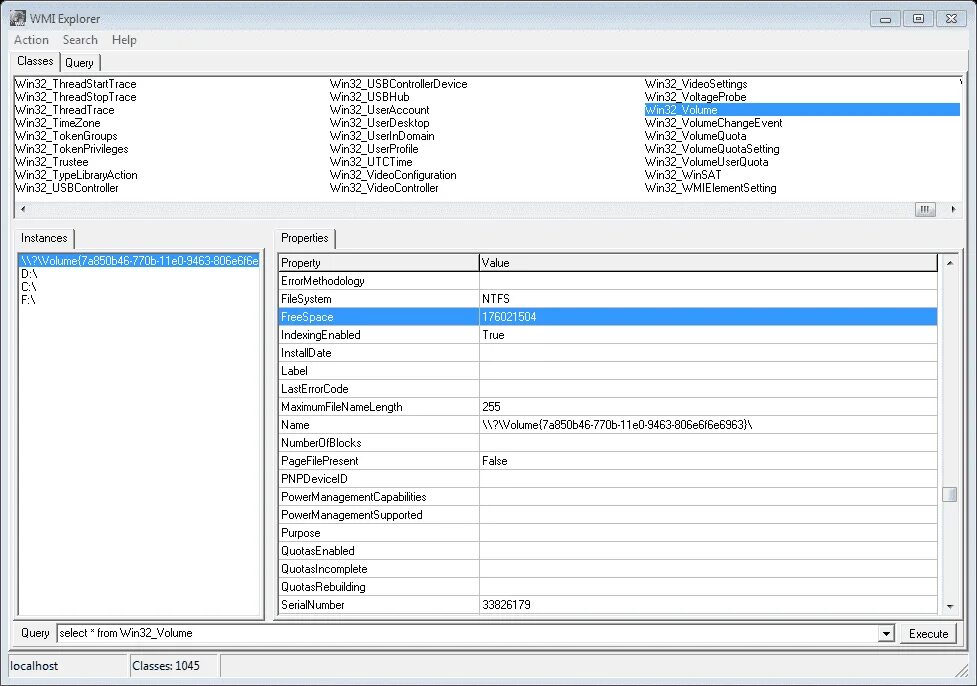This screenshot has width=977, height=686.
Task: Select the Win32_ThreadStopTrace class
Action: point(75,97)
